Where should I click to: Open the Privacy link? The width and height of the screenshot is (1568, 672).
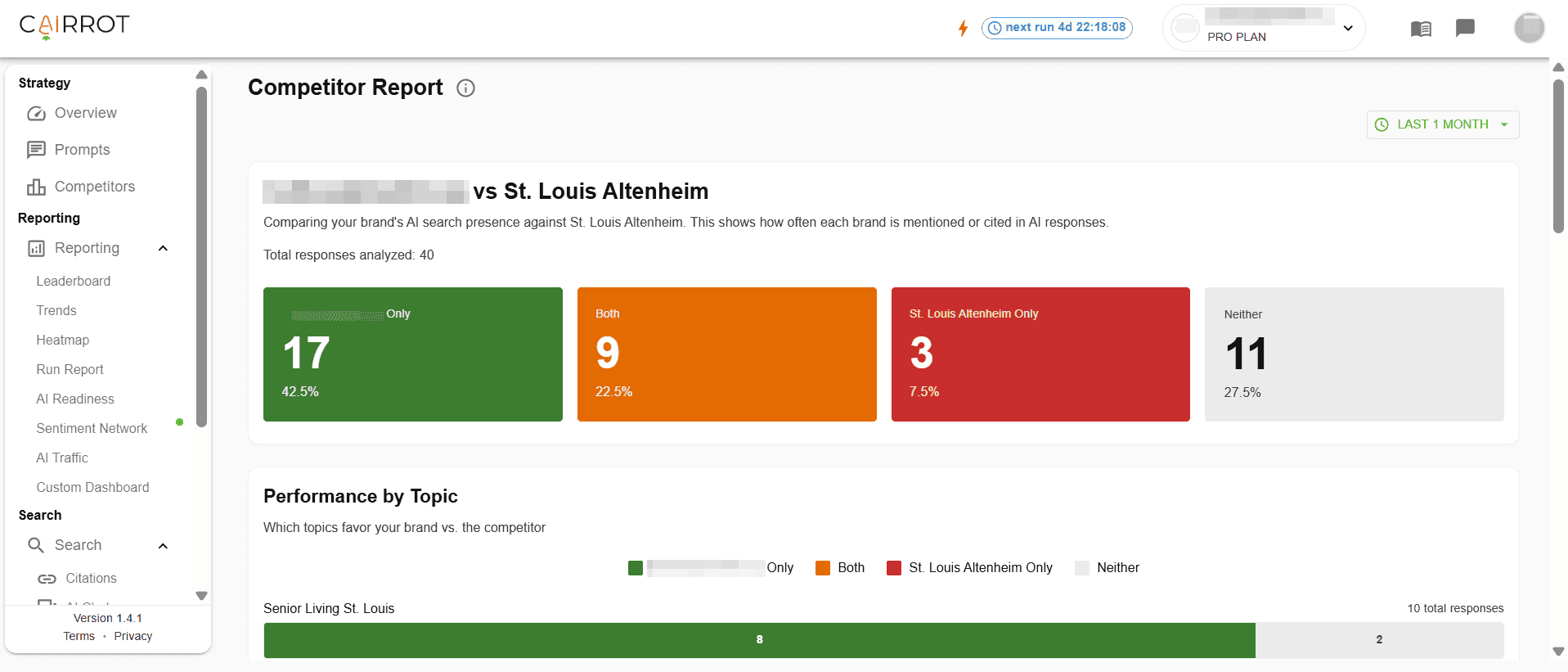pyautogui.click(x=133, y=636)
